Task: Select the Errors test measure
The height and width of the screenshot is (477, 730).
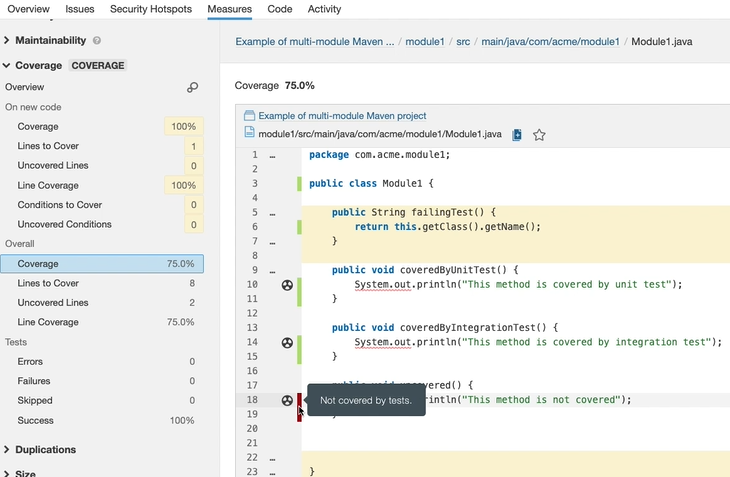Action: [x=102, y=362]
